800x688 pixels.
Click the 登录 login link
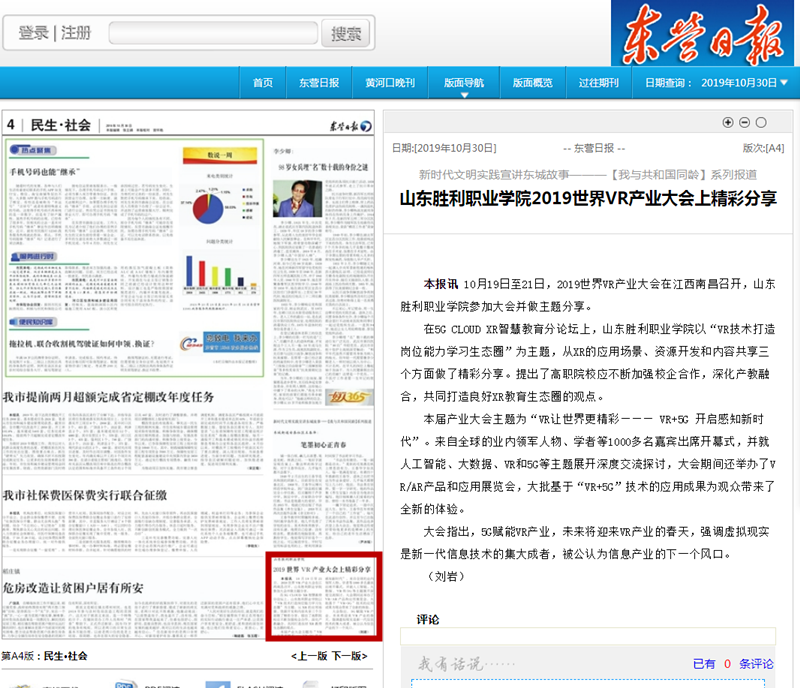pyautogui.click(x=33, y=33)
